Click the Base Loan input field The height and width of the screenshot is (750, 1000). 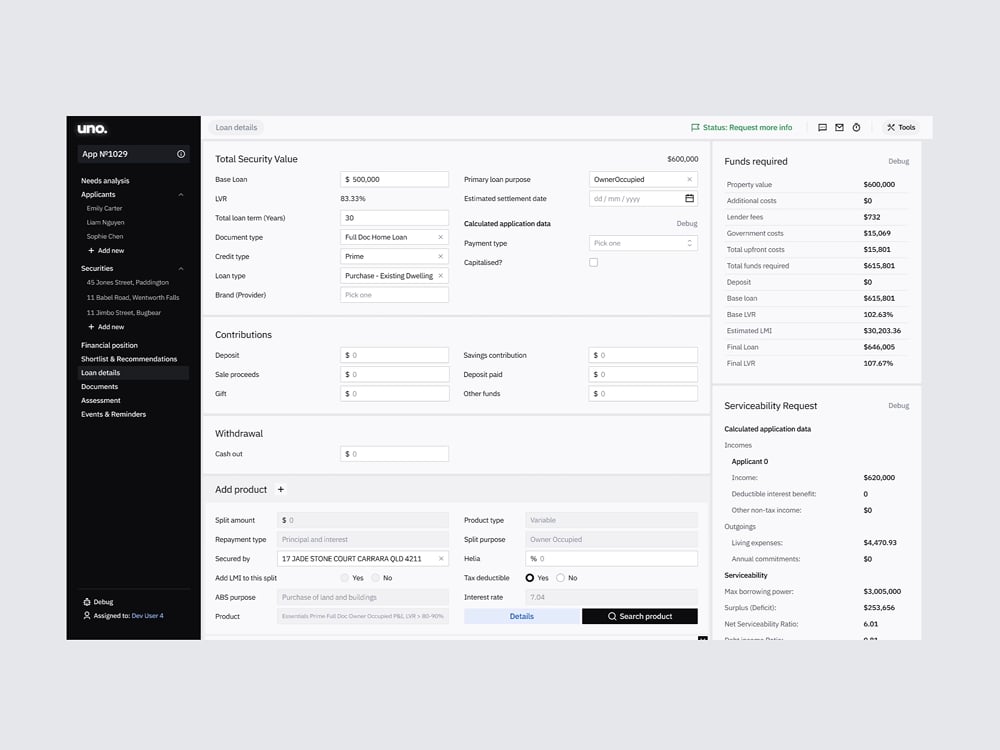(x=394, y=179)
